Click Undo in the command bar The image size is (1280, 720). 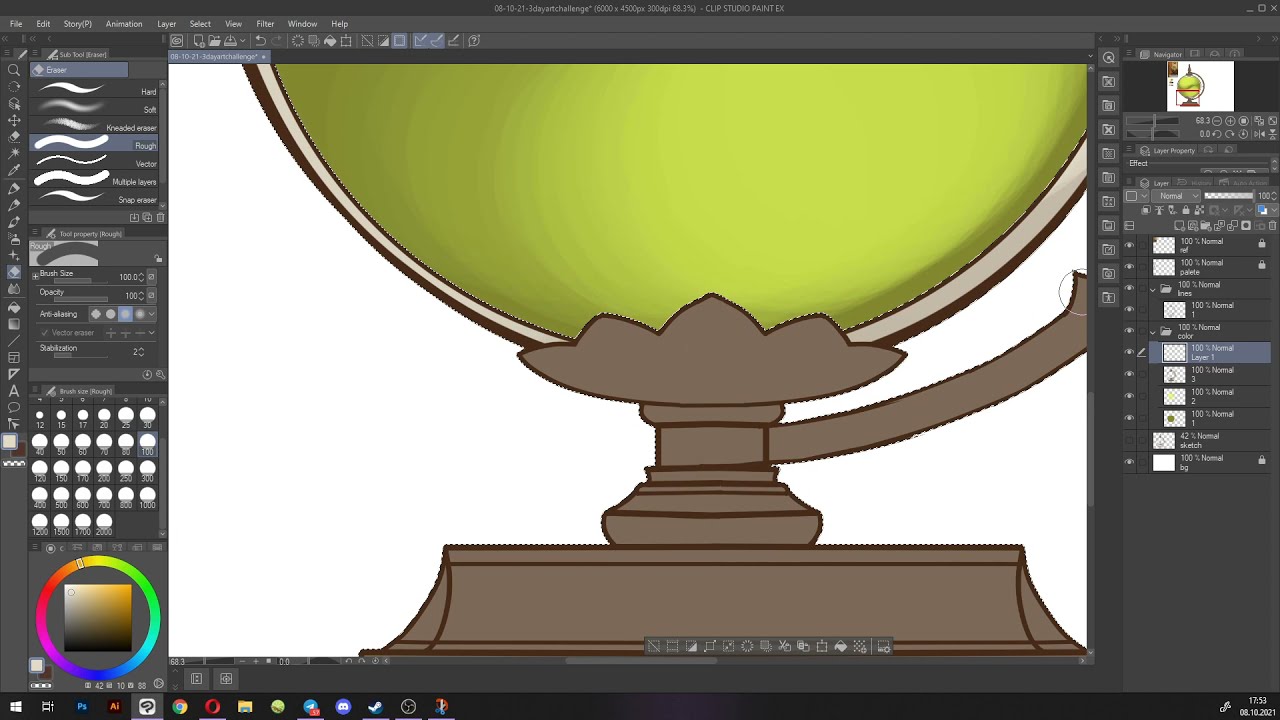click(260, 41)
